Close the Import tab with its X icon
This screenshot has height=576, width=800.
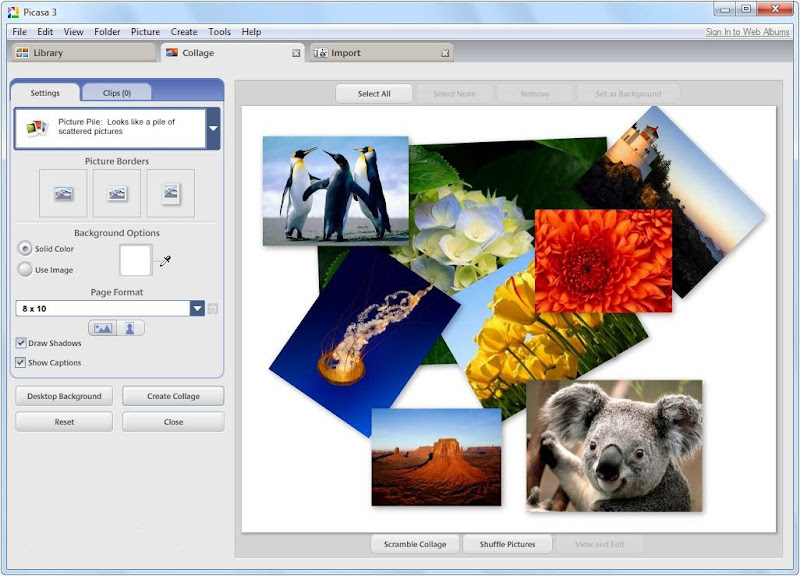coord(445,53)
